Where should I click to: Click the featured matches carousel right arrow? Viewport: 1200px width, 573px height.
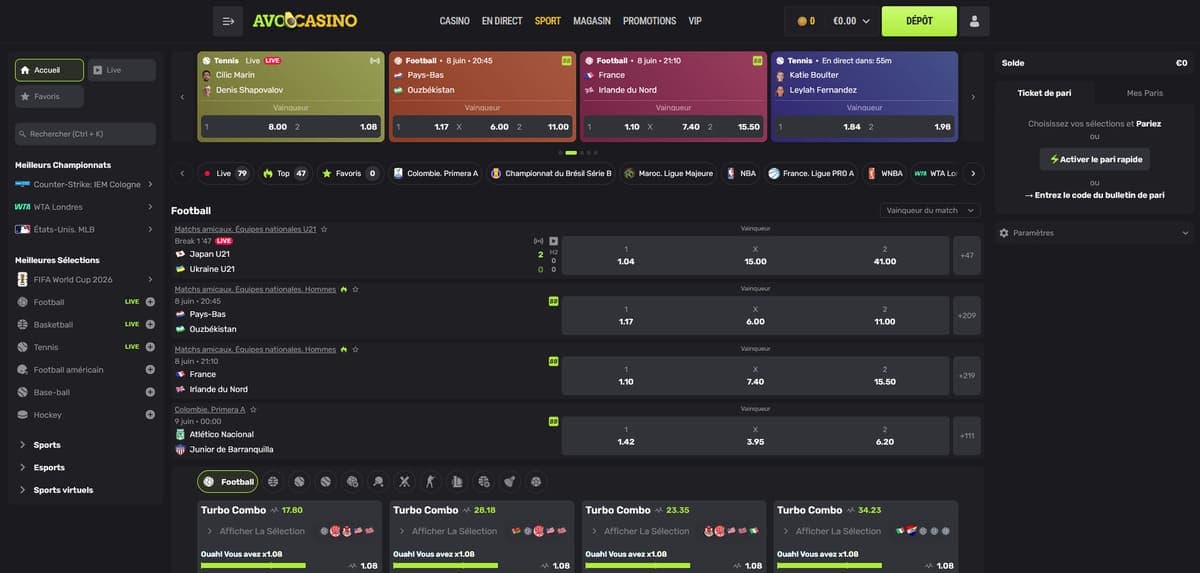point(973,97)
